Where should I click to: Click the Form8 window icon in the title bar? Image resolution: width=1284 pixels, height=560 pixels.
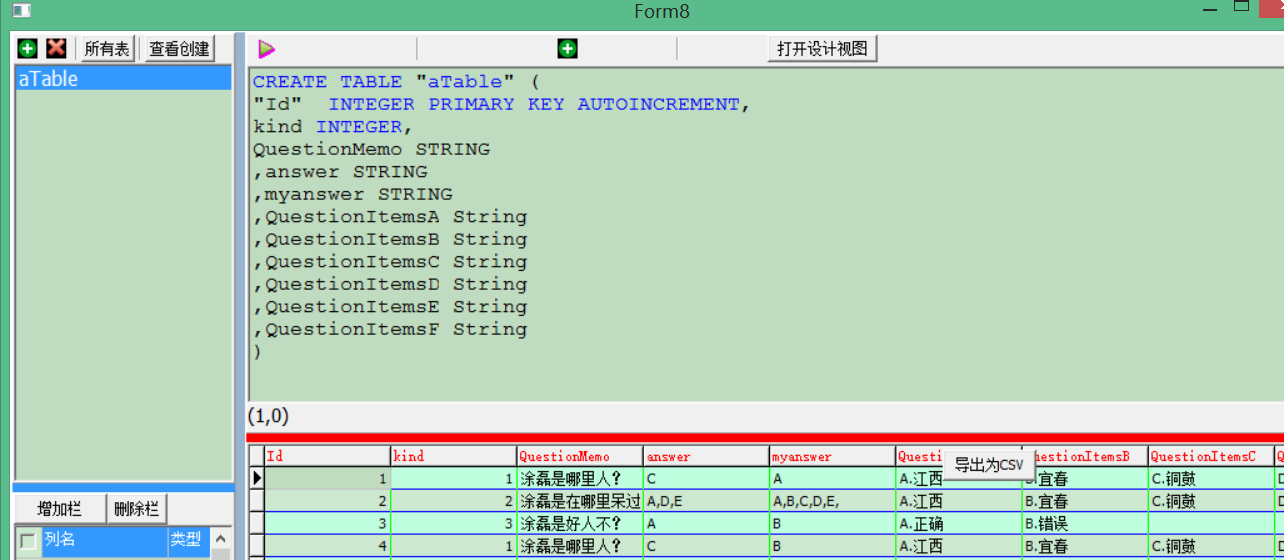(x=21, y=11)
